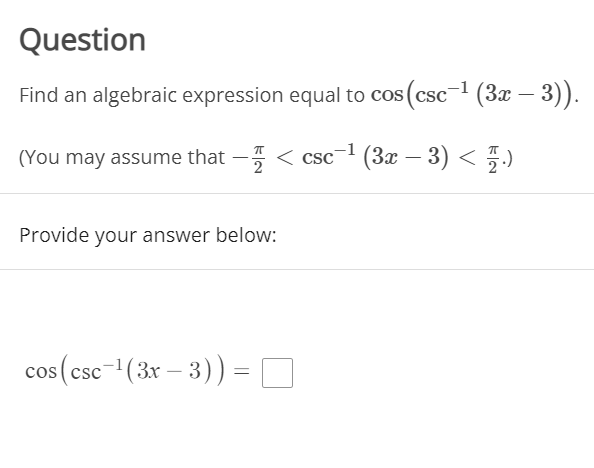Click the positive π/2 fraction ending the inequality
The image size is (594, 468).
coord(492,159)
